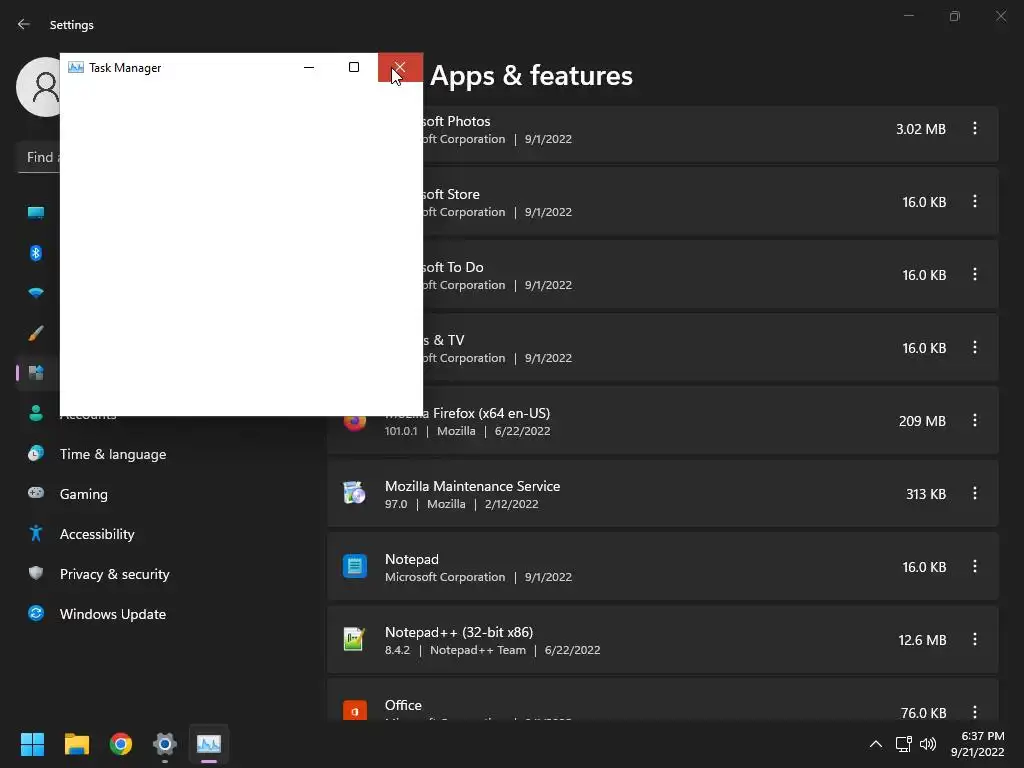Switch to Settings from taskbar
This screenshot has height=768, width=1024.
(165, 744)
